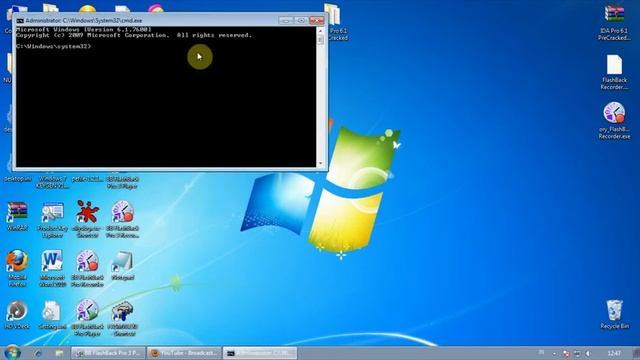Image resolution: width=640 pixels, height=360 pixels.
Task: Click the cmd scrollbar up arrow
Action: [320, 31]
